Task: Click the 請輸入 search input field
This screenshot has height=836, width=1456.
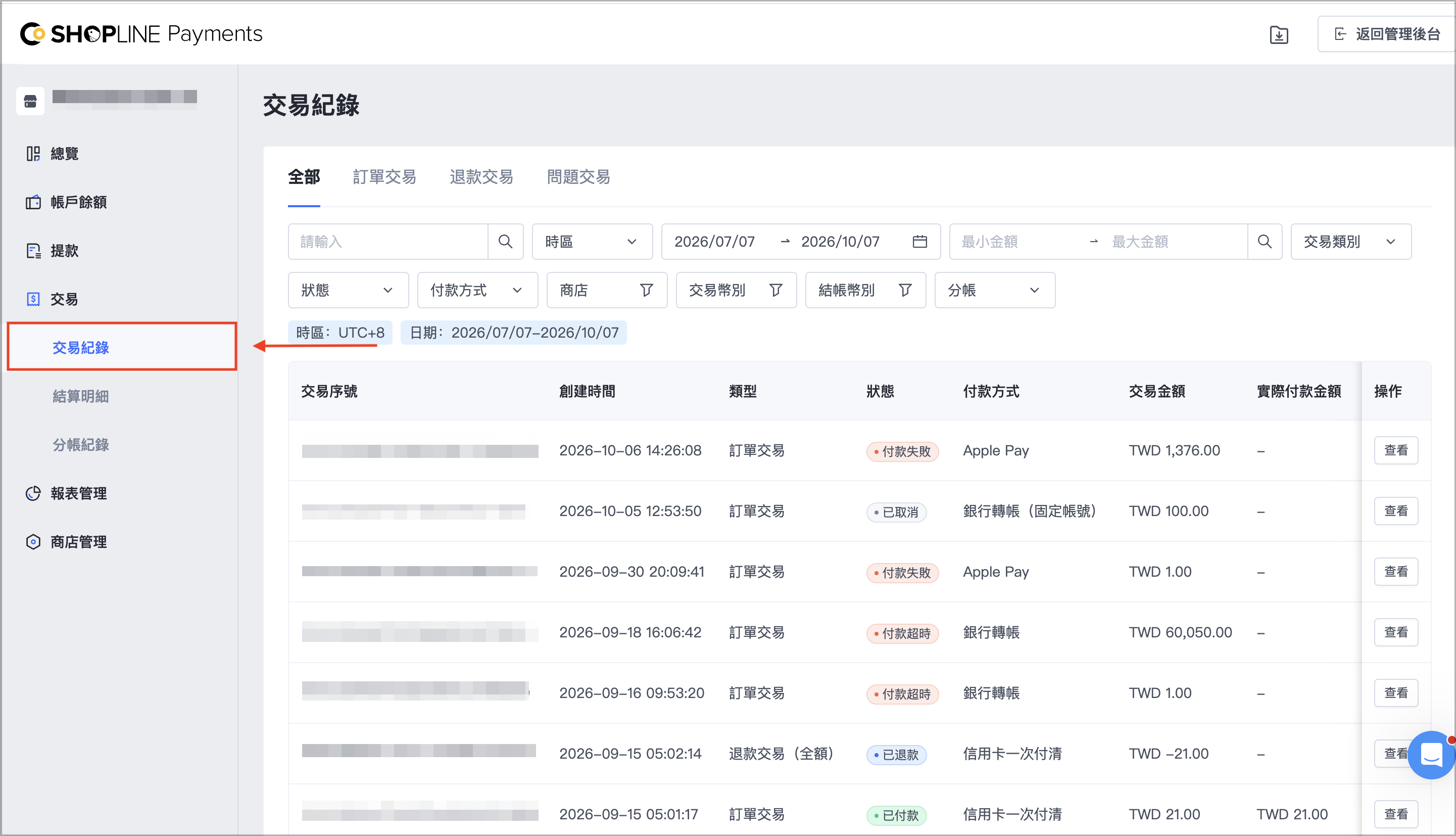Action: [x=388, y=242]
